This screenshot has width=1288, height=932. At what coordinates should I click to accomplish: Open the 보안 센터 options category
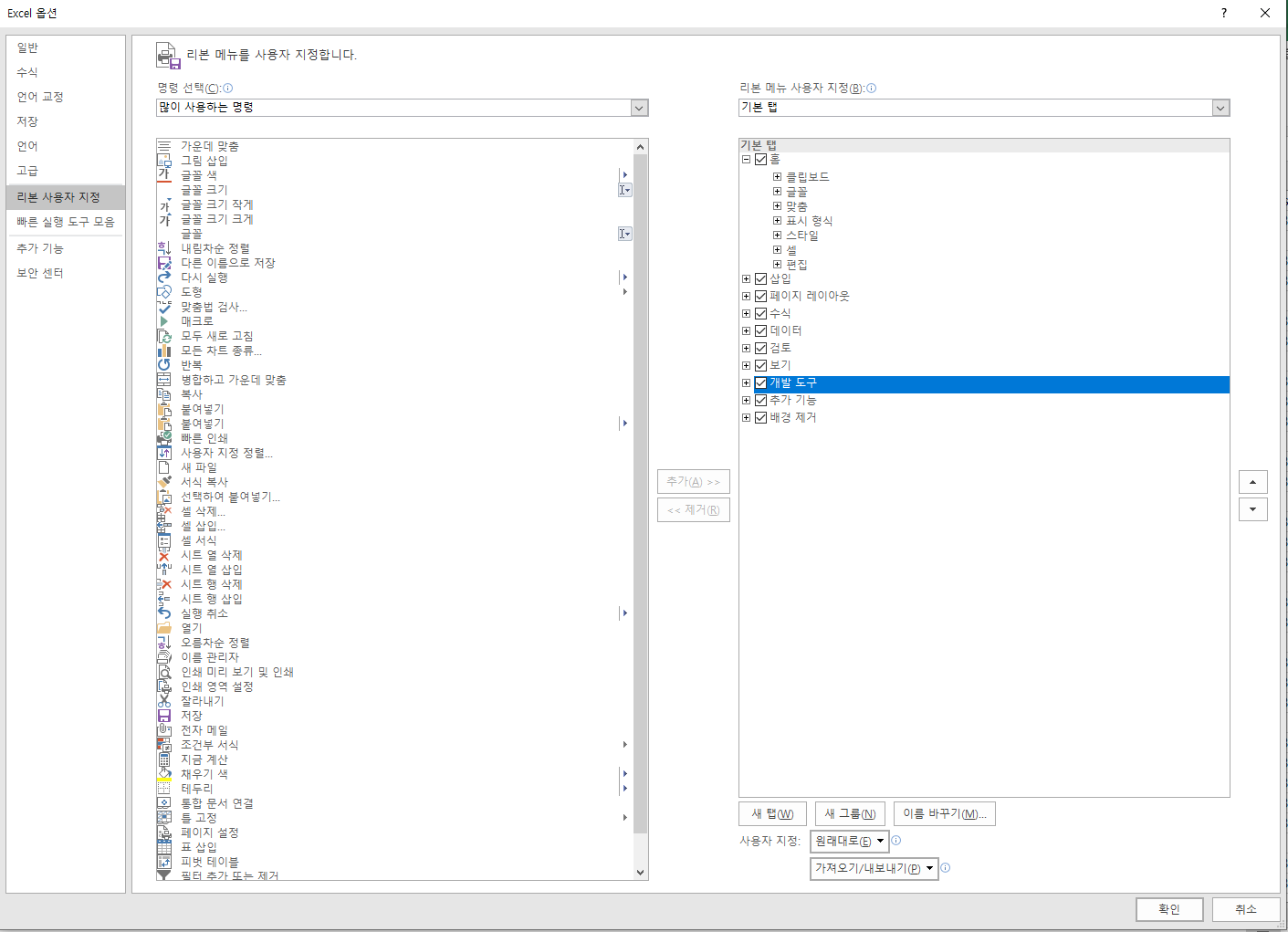pos(66,273)
